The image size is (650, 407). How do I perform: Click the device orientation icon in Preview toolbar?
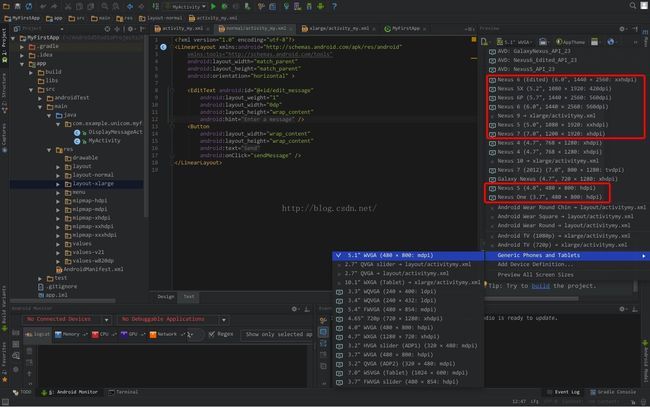(543, 41)
